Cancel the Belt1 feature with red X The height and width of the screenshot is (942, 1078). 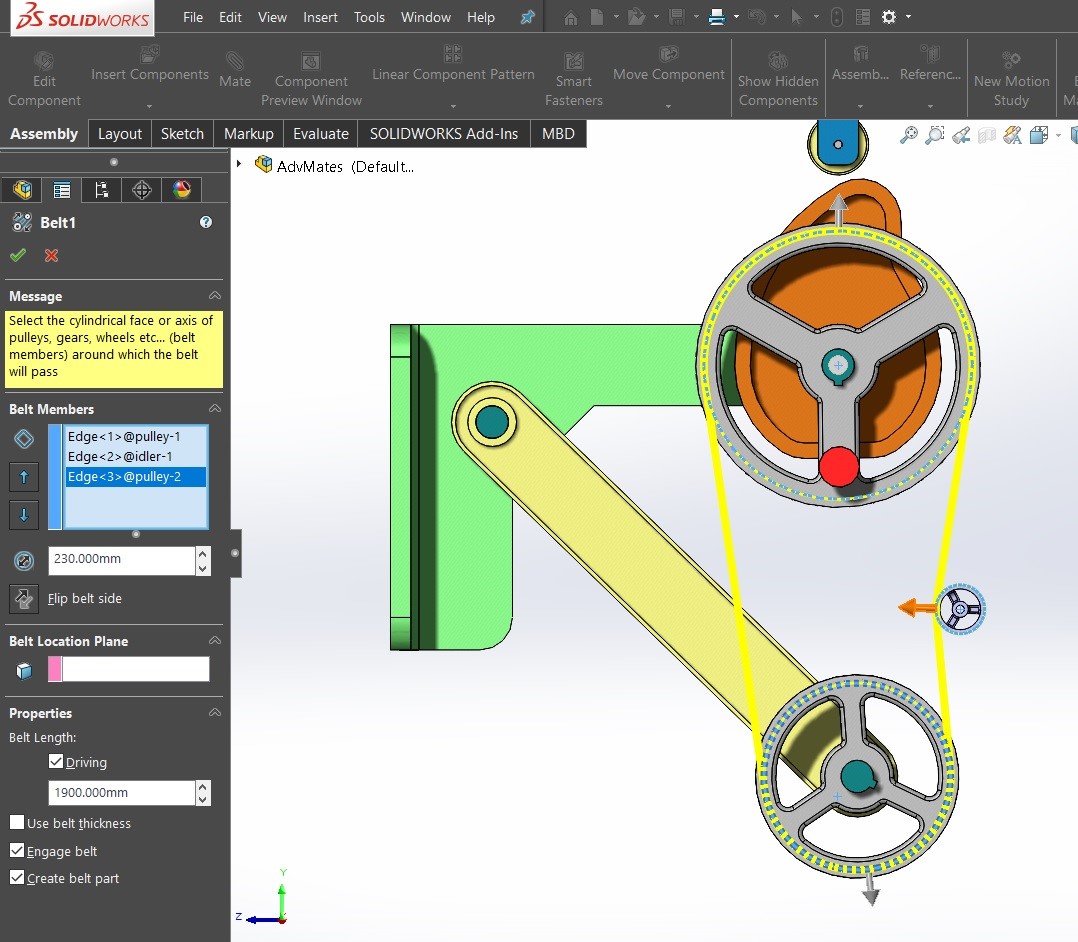pyautogui.click(x=49, y=255)
